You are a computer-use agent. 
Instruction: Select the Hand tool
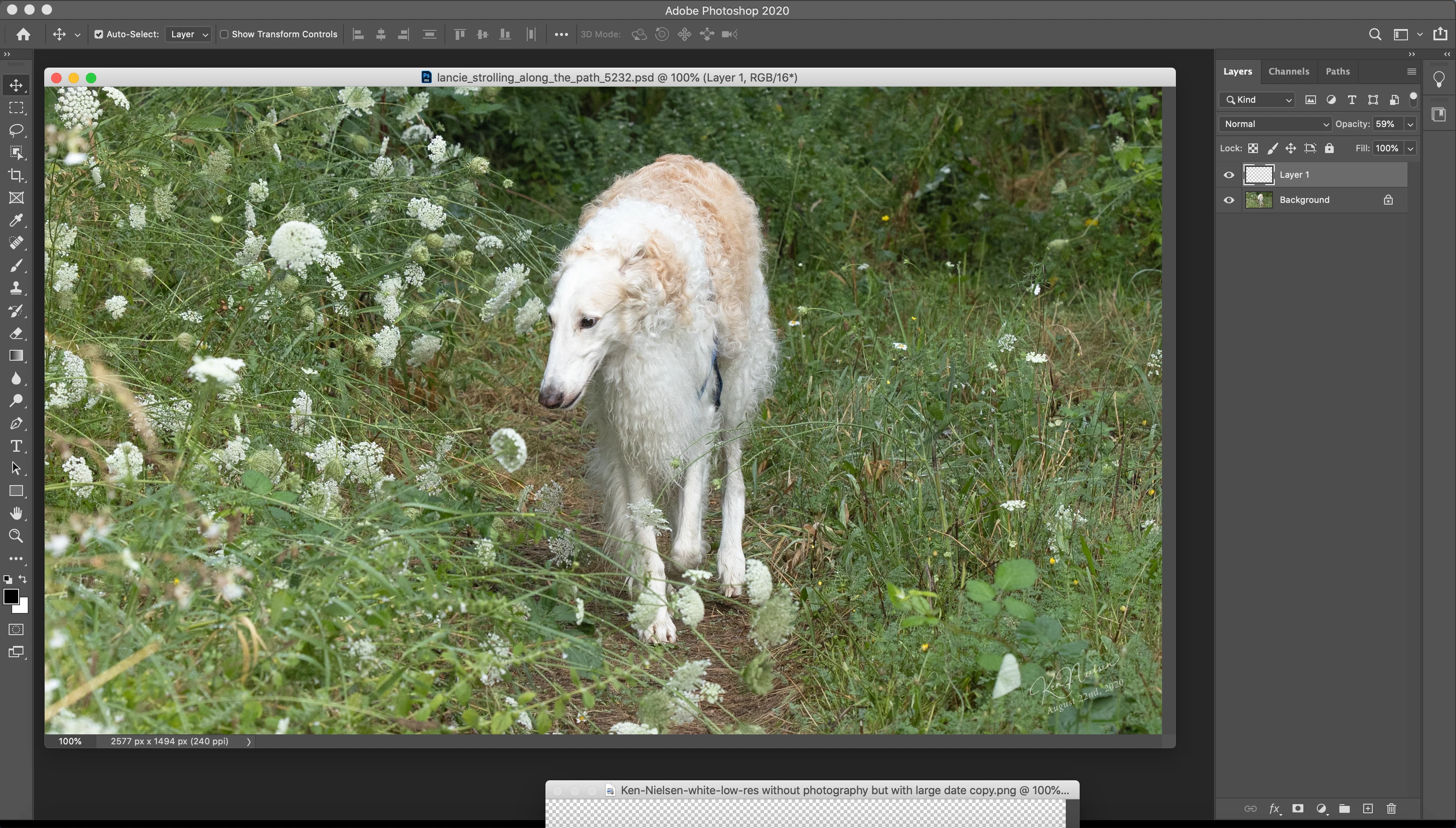point(16,514)
